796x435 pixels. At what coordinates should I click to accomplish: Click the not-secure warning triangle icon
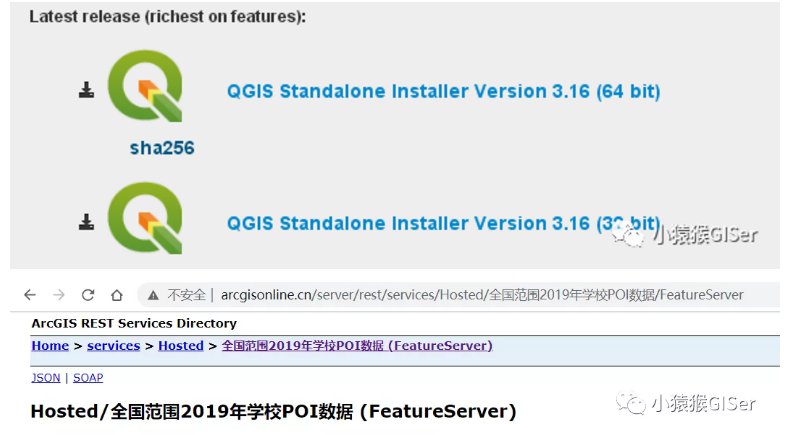pyautogui.click(x=152, y=295)
